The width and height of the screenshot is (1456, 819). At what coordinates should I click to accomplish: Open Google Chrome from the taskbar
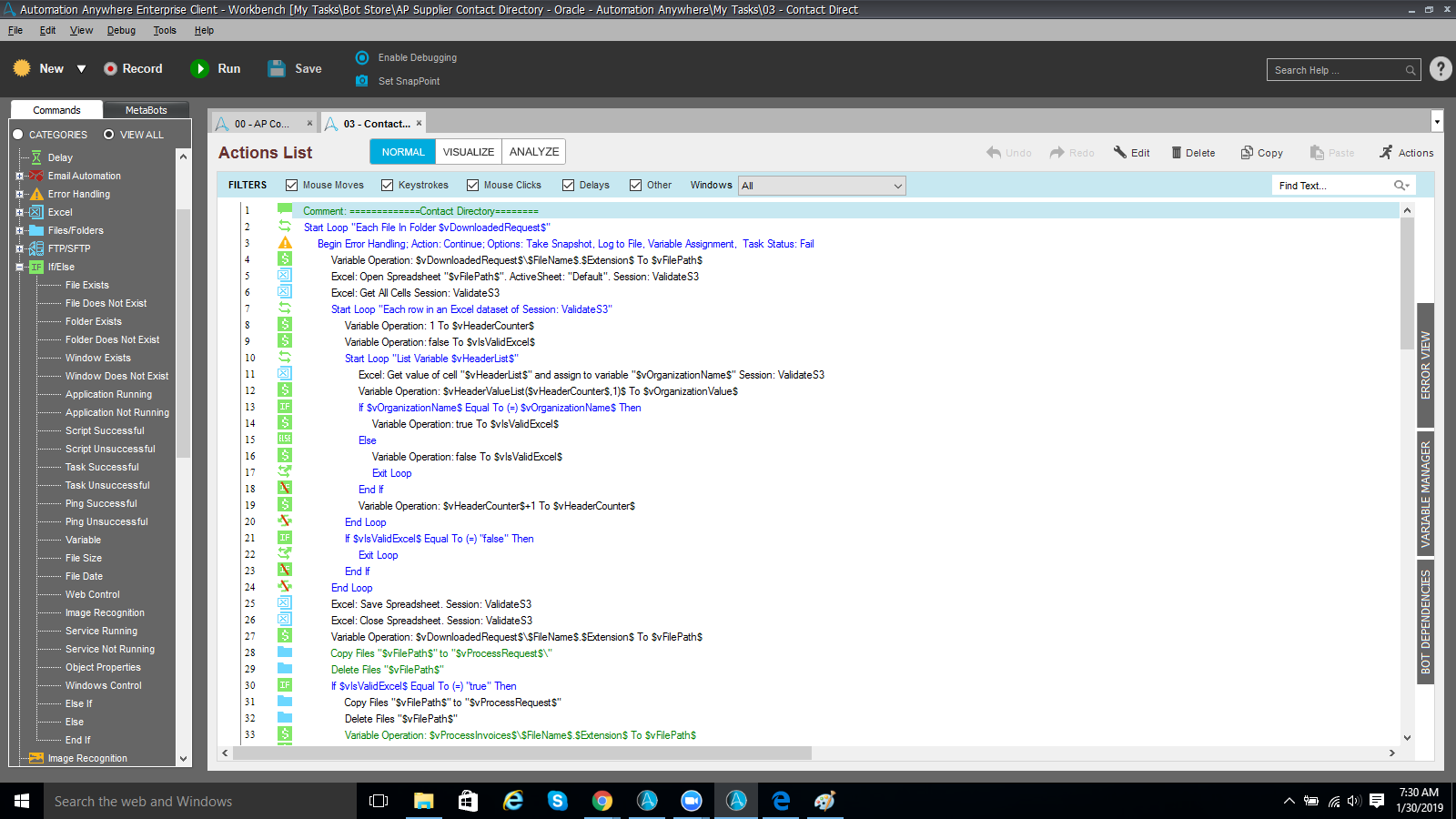tap(602, 801)
